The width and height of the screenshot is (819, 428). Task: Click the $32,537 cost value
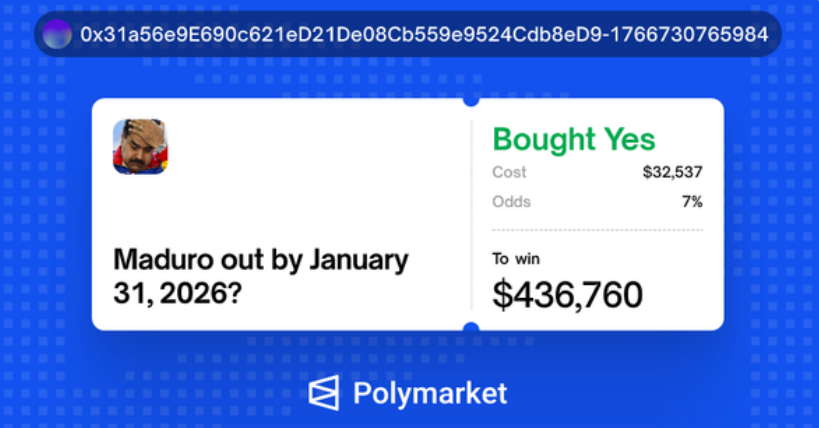672,172
